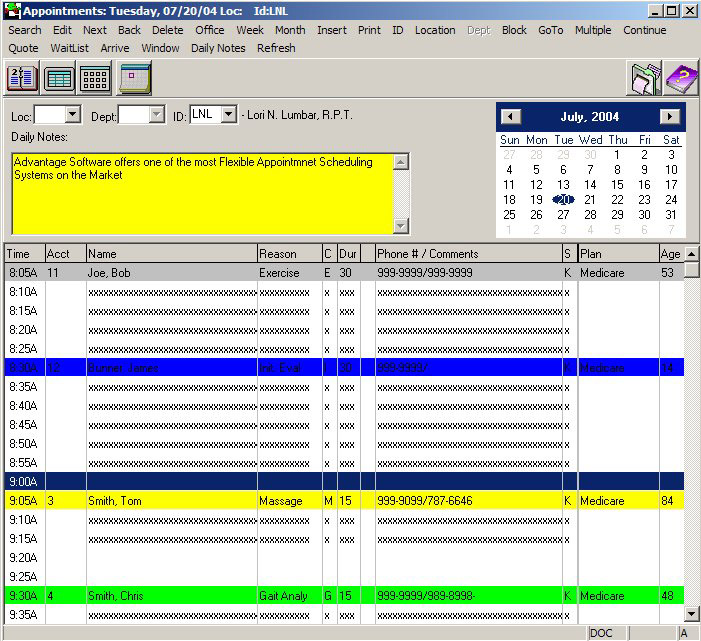Switch to Week view from menu
This screenshot has height=641, width=701.
pyautogui.click(x=250, y=30)
